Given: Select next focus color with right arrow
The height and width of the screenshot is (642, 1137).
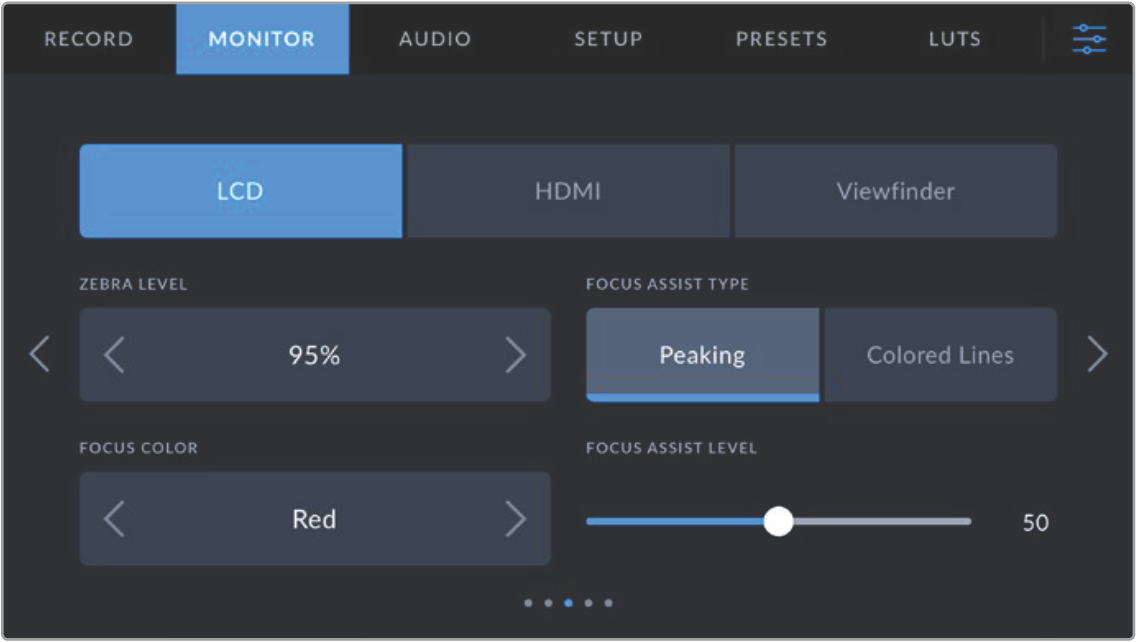Looking at the screenshot, I should tap(515, 519).
